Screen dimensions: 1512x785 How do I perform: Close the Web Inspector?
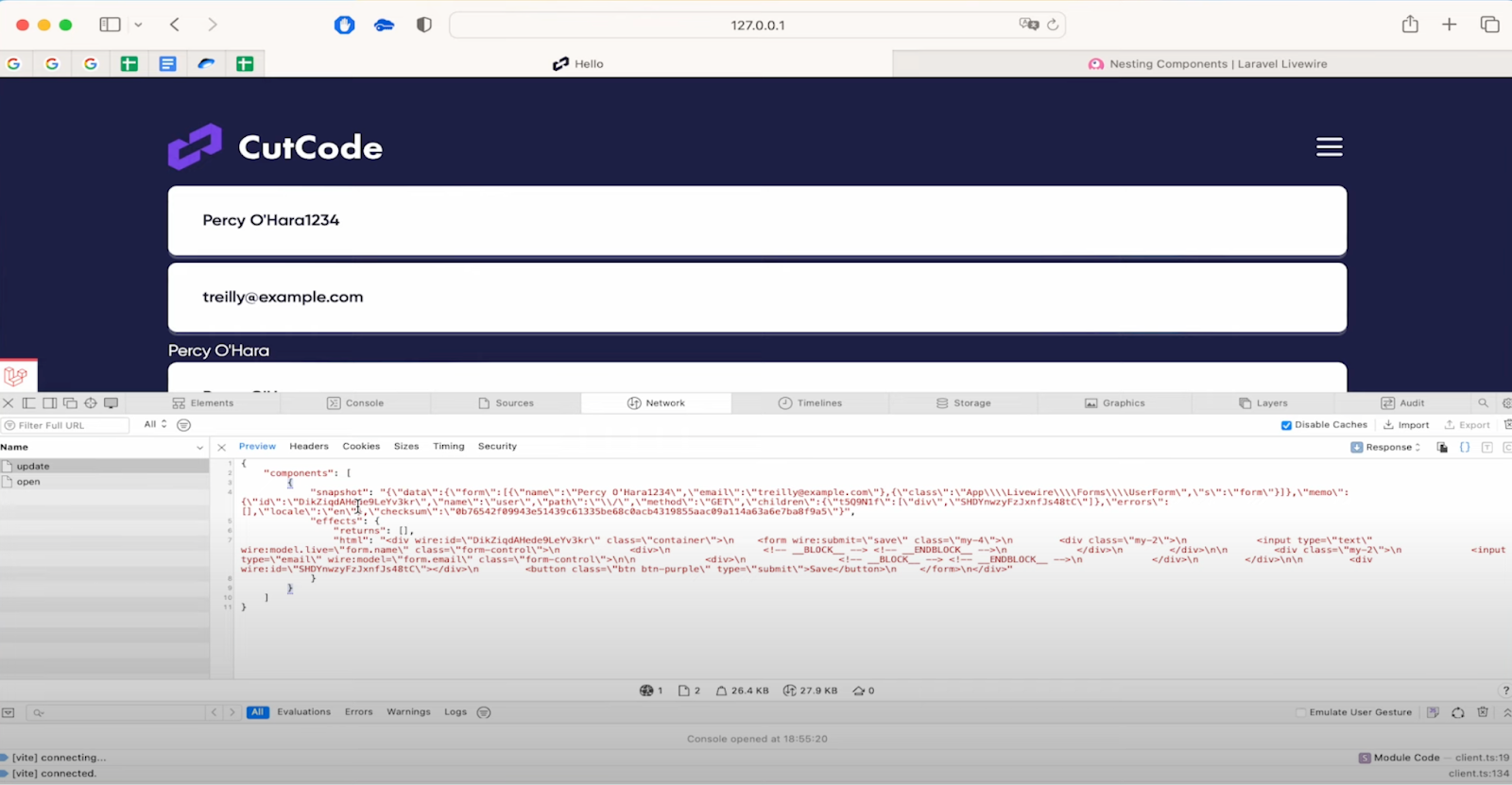[x=9, y=402]
